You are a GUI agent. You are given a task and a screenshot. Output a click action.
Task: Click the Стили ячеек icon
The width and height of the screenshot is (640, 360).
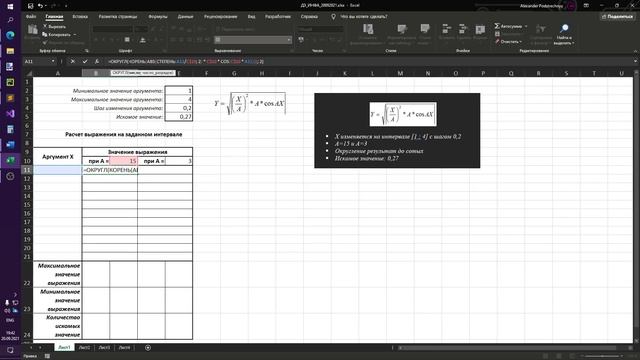425,28
